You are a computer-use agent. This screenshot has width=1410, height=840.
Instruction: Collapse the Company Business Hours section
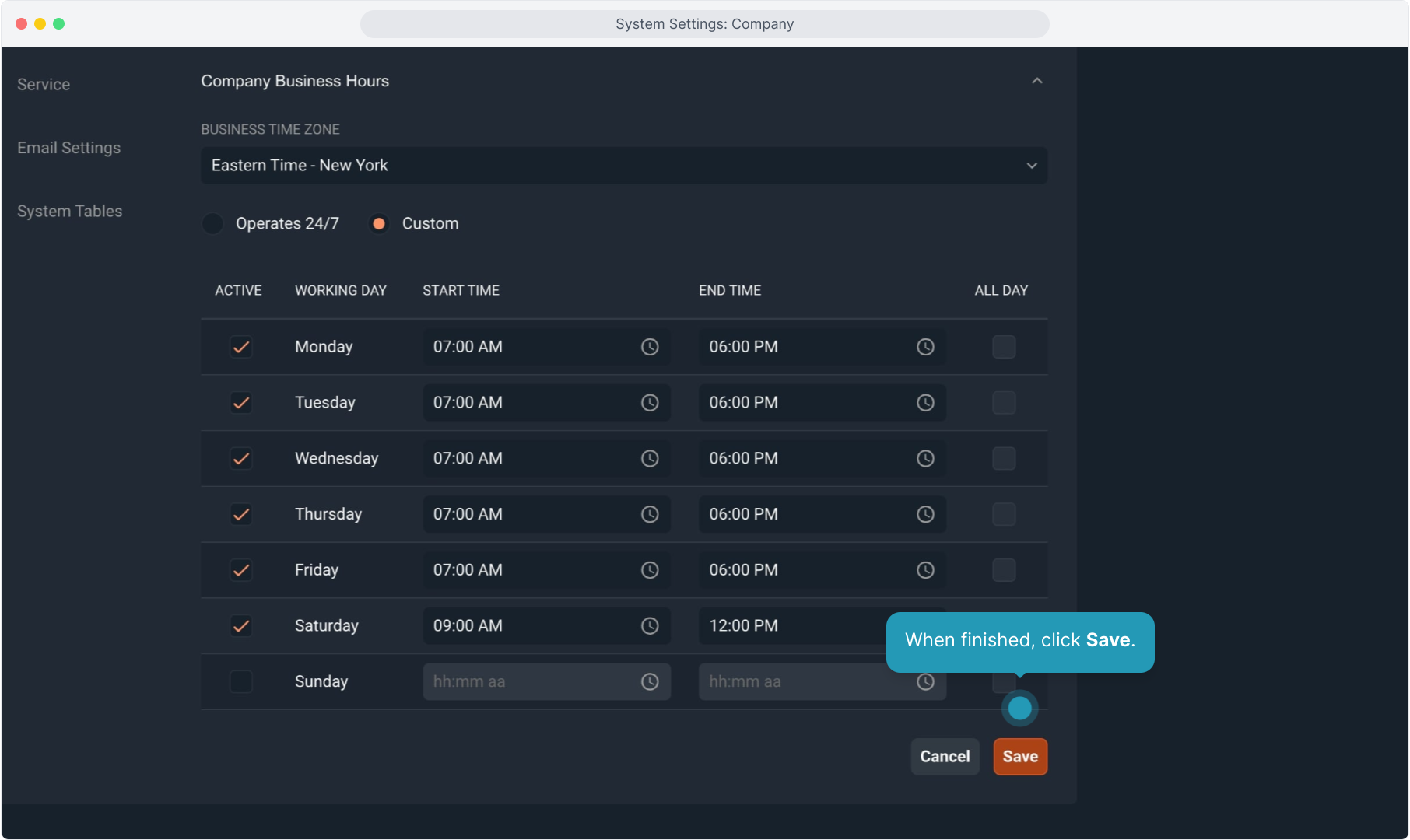click(1036, 81)
